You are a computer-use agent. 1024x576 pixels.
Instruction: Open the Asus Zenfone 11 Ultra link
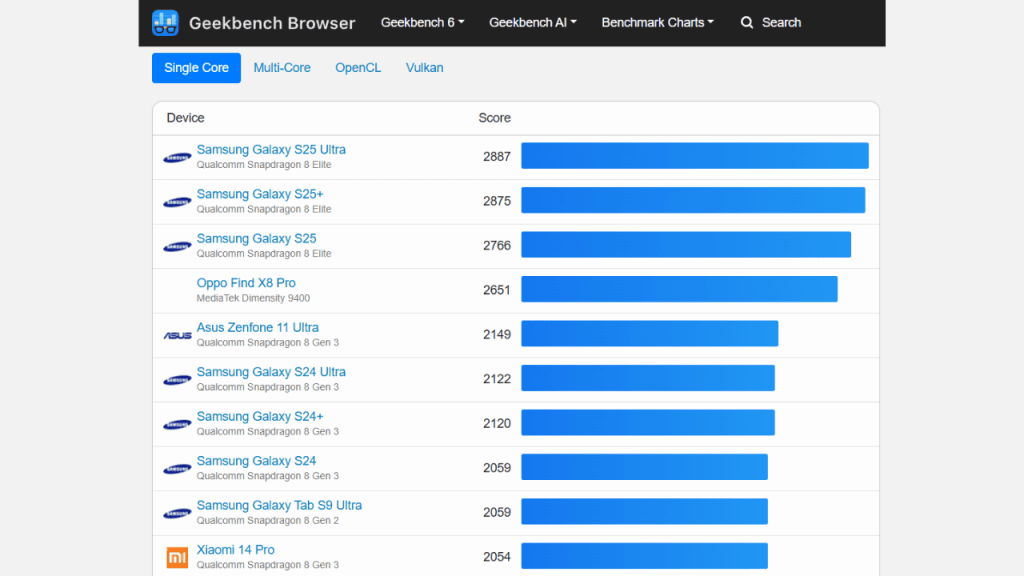257,327
